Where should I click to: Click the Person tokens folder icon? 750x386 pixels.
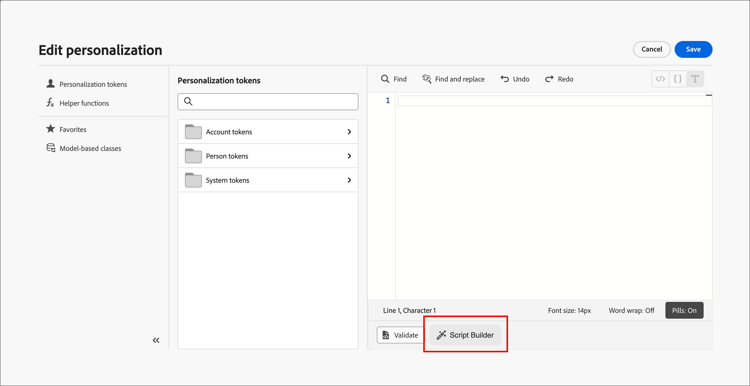coord(193,156)
